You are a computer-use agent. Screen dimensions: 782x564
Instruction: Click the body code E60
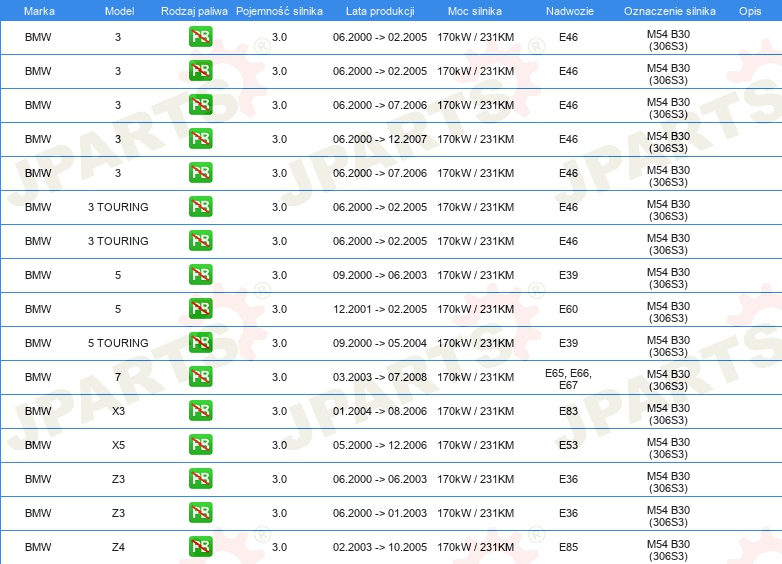pos(569,309)
